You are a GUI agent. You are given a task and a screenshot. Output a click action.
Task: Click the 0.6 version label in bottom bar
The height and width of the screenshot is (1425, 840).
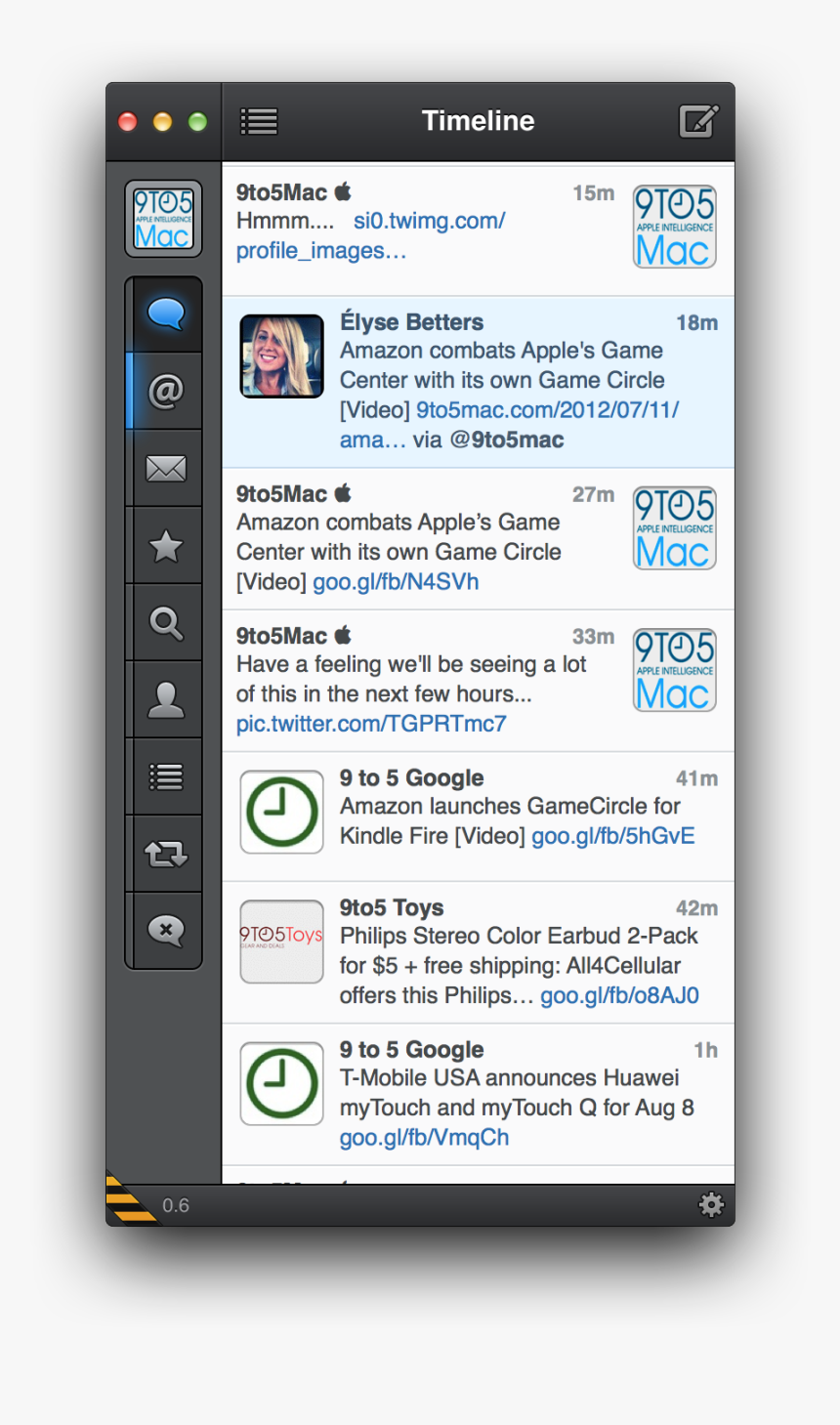176,1205
